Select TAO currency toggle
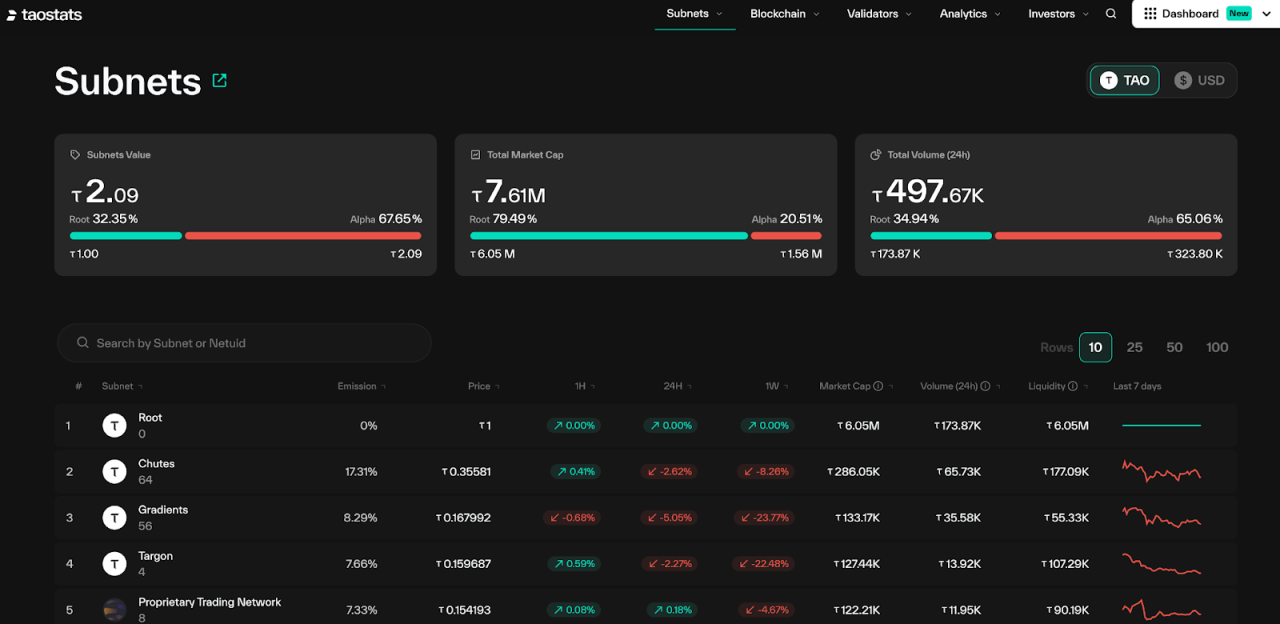The height and width of the screenshot is (624, 1280). (x=1125, y=80)
